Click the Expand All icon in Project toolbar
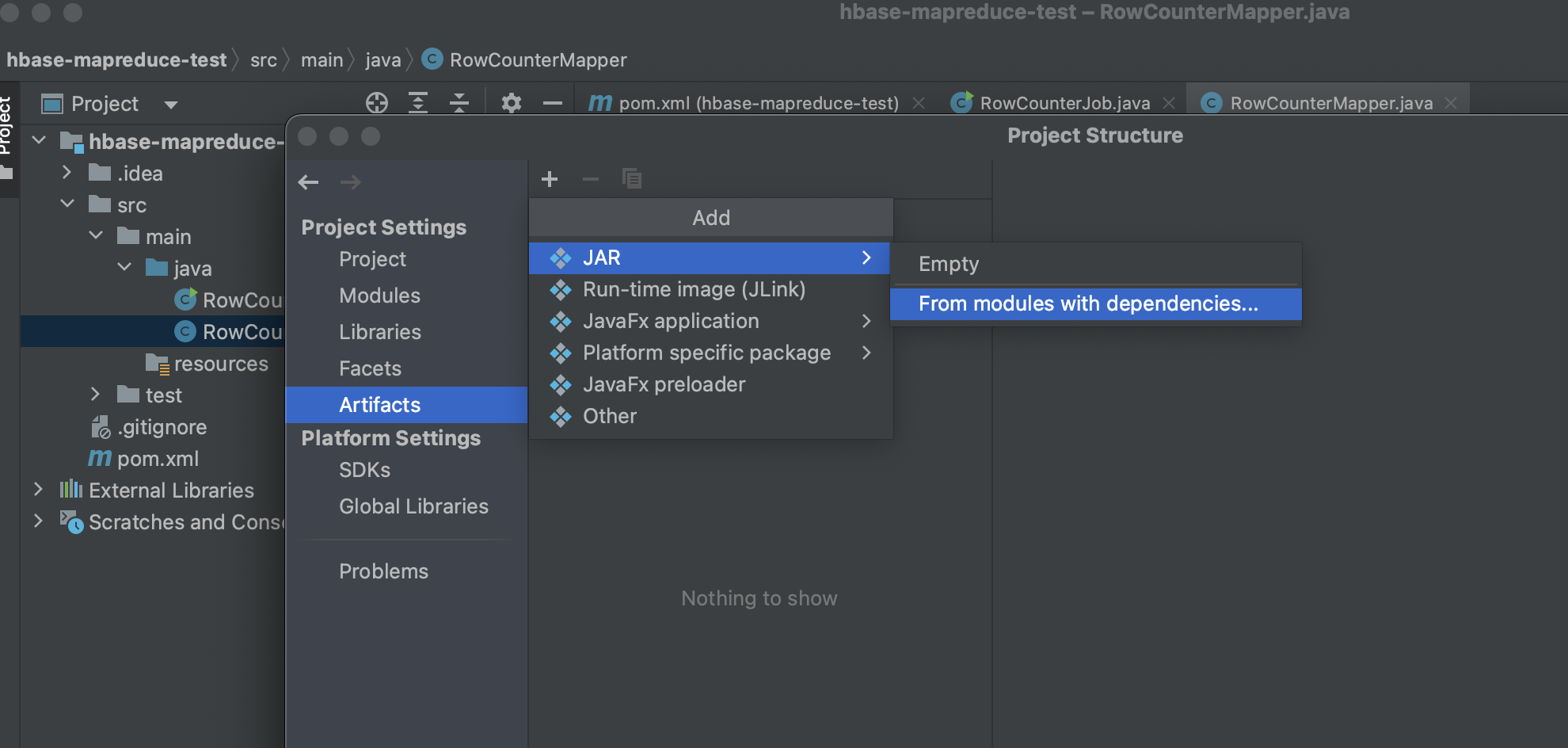This screenshot has width=1568, height=748. (418, 103)
